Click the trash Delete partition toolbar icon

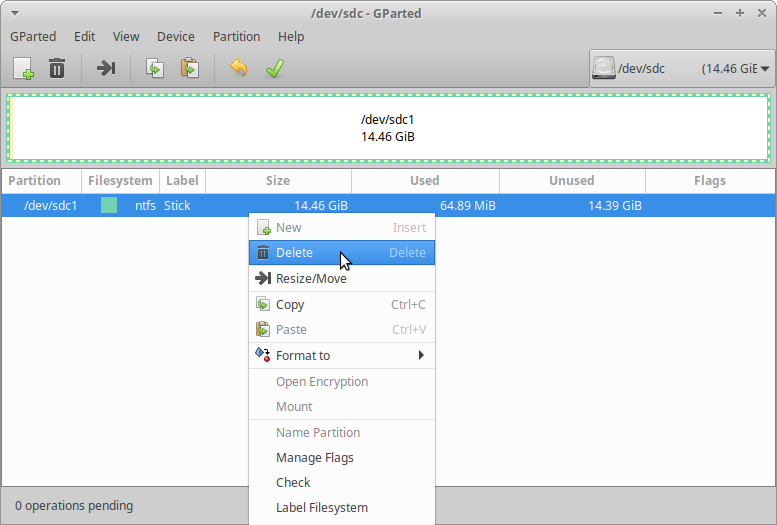57,68
